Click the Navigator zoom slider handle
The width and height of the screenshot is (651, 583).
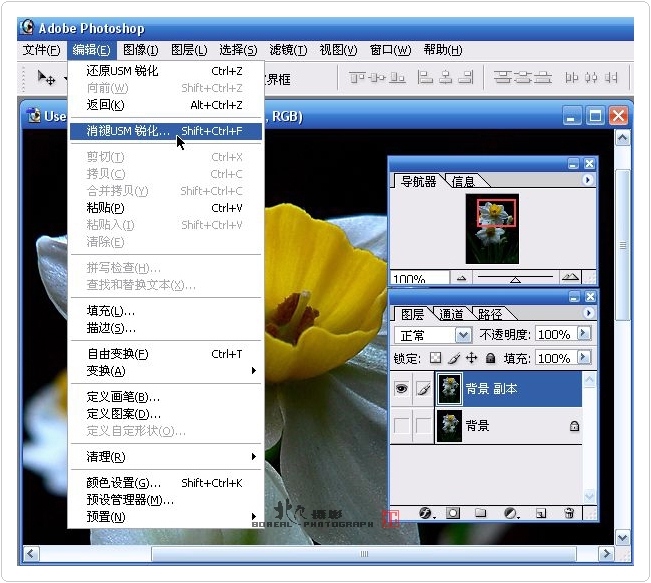pos(515,280)
